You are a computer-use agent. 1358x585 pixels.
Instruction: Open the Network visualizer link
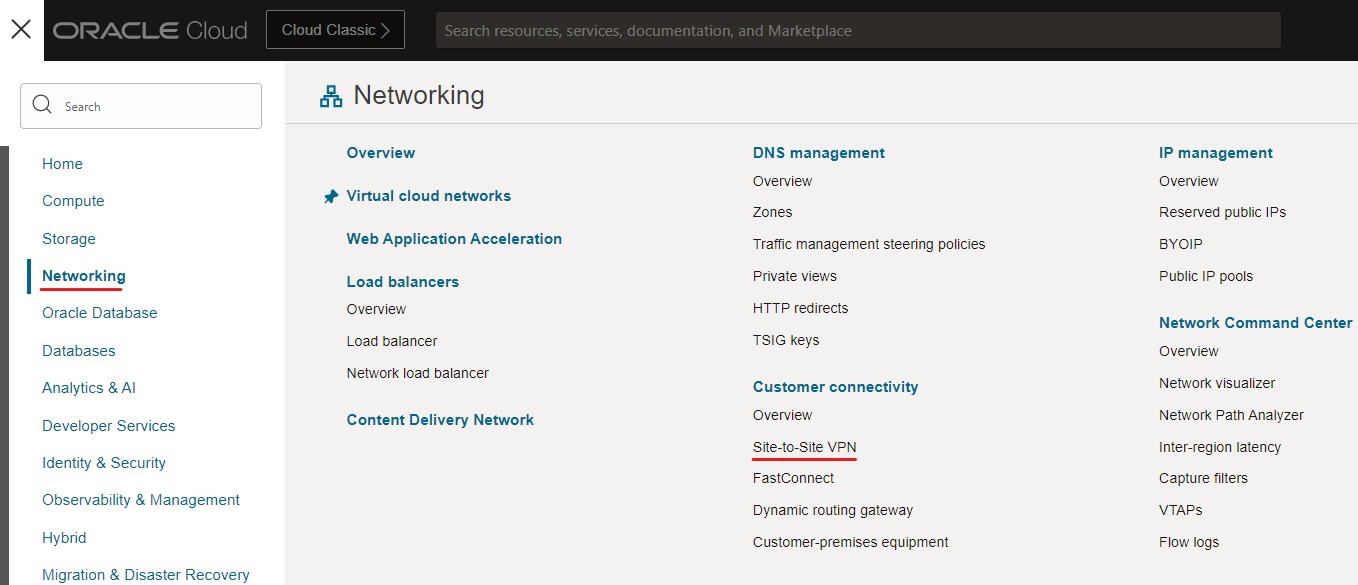(1216, 383)
